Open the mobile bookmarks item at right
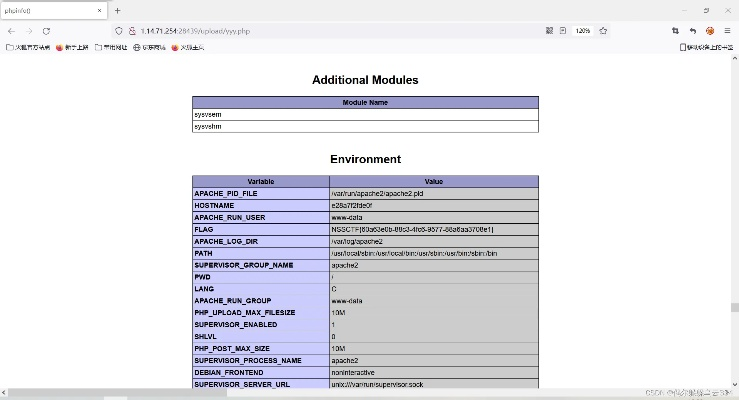This screenshot has width=739, height=400. click(706, 47)
